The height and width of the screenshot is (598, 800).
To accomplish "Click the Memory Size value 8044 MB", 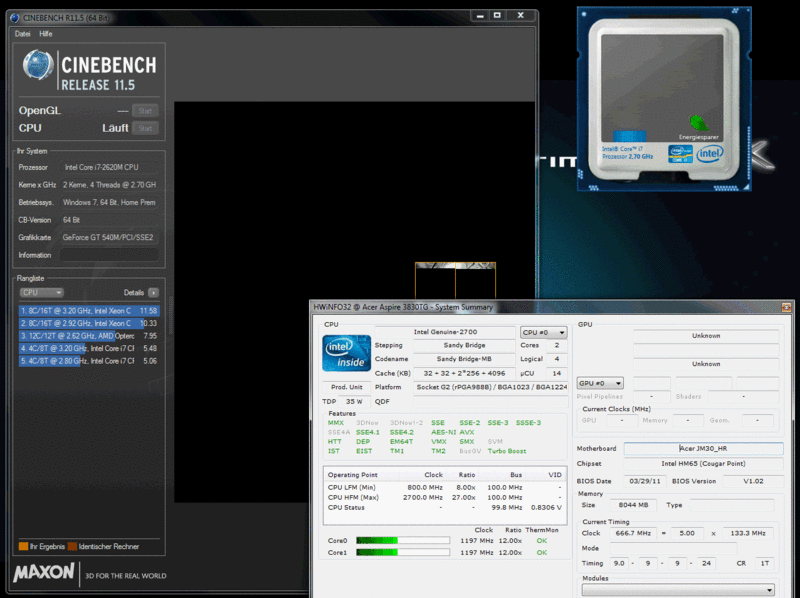I will (x=633, y=505).
